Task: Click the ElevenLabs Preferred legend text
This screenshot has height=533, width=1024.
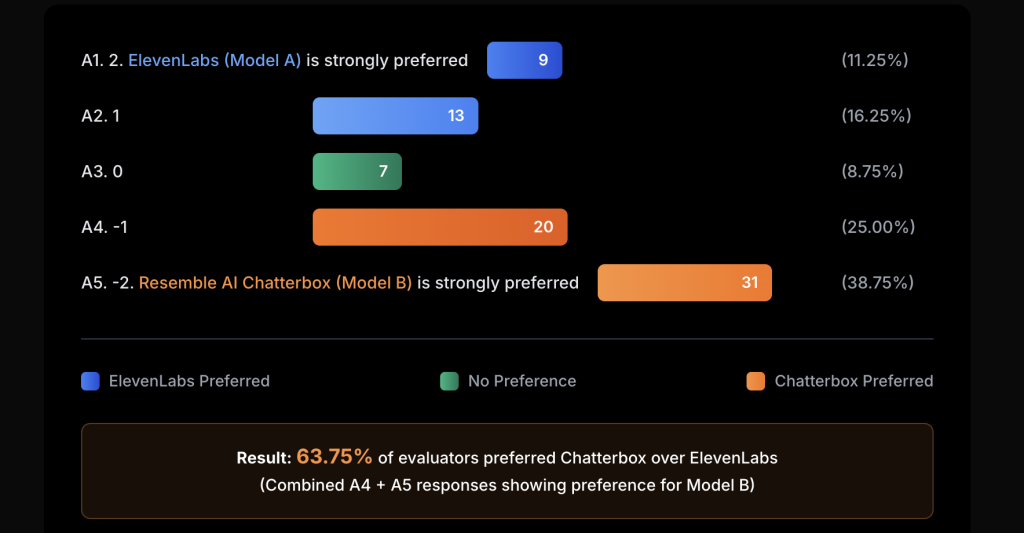Action: 189,381
